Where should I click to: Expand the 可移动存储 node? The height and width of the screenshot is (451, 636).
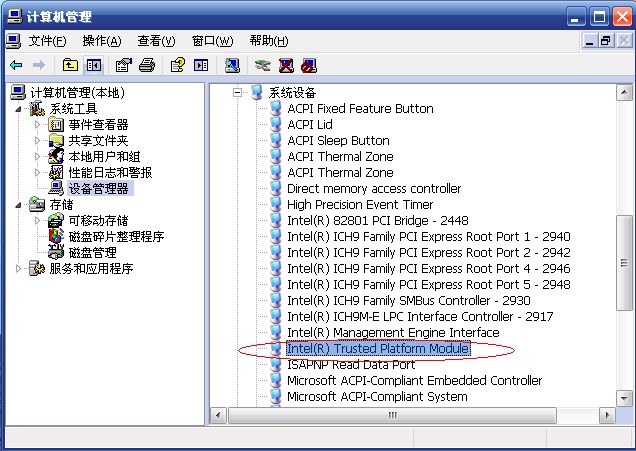pos(37,221)
